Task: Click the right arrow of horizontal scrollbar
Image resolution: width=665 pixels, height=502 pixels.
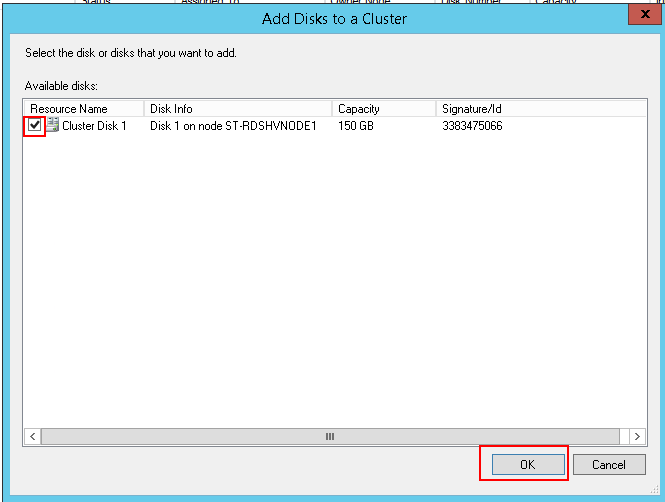Action: [637, 436]
